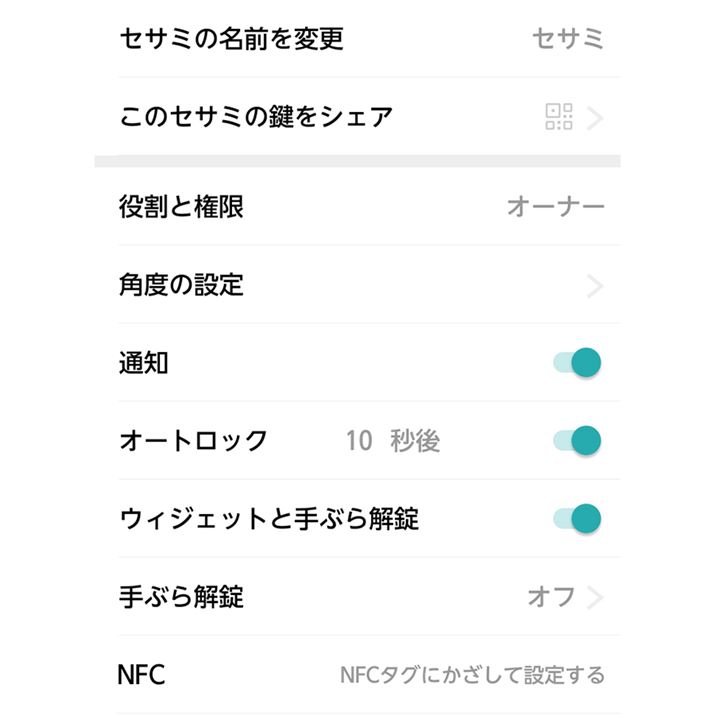Open the chevron next to オフ
The height and width of the screenshot is (715, 715).
coord(595,598)
